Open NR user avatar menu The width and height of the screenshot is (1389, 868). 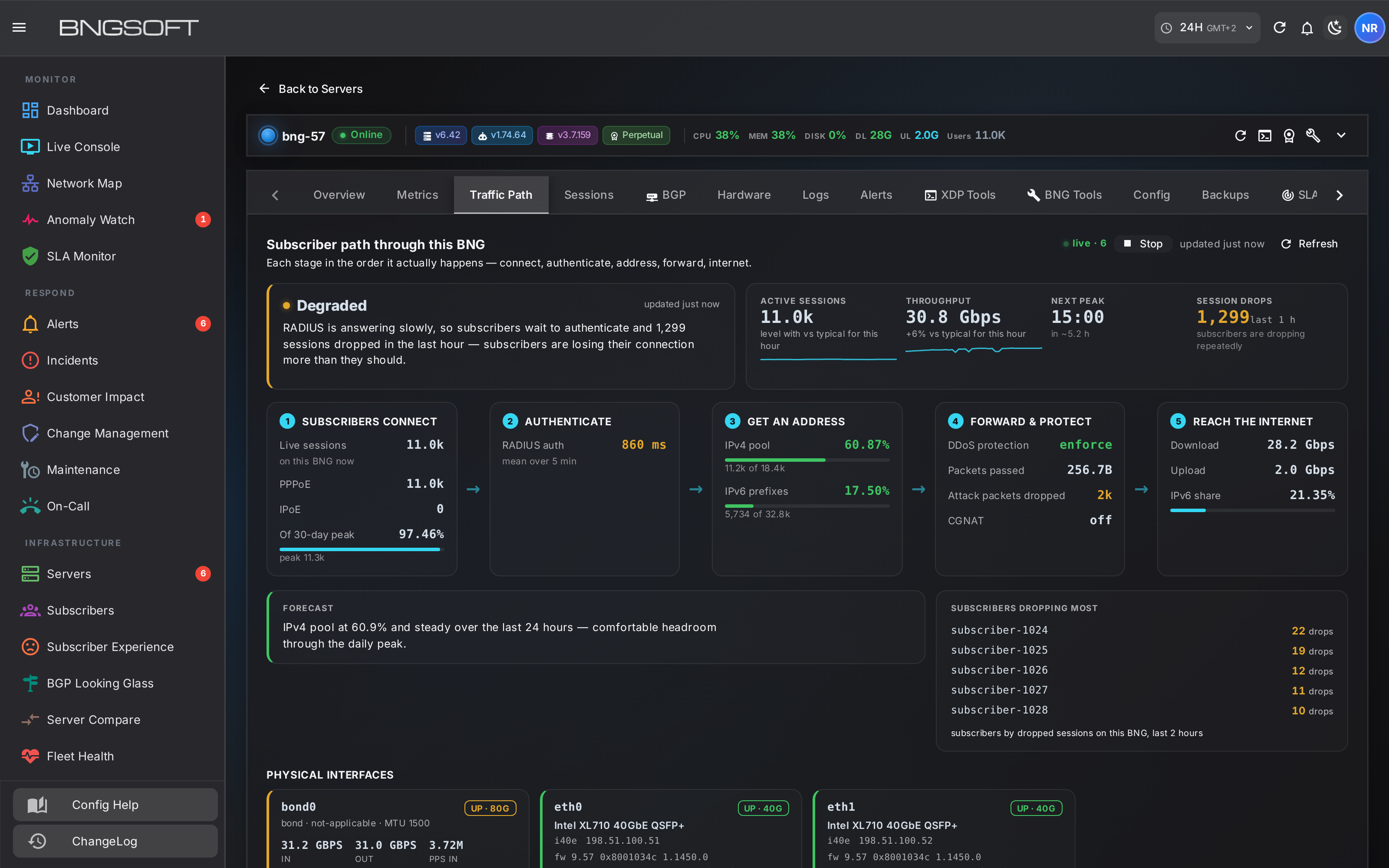tap(1369, 27)
